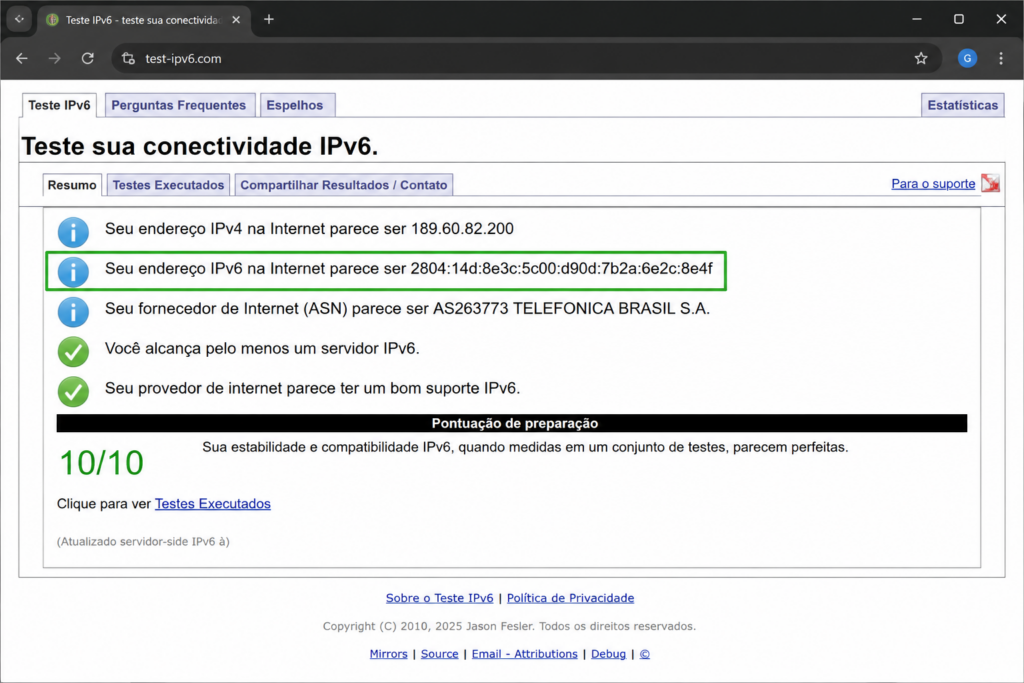Click the Teste IPv6 page favicon
The width and height of the screenshot is (1024, 683).
coord(52,20)
